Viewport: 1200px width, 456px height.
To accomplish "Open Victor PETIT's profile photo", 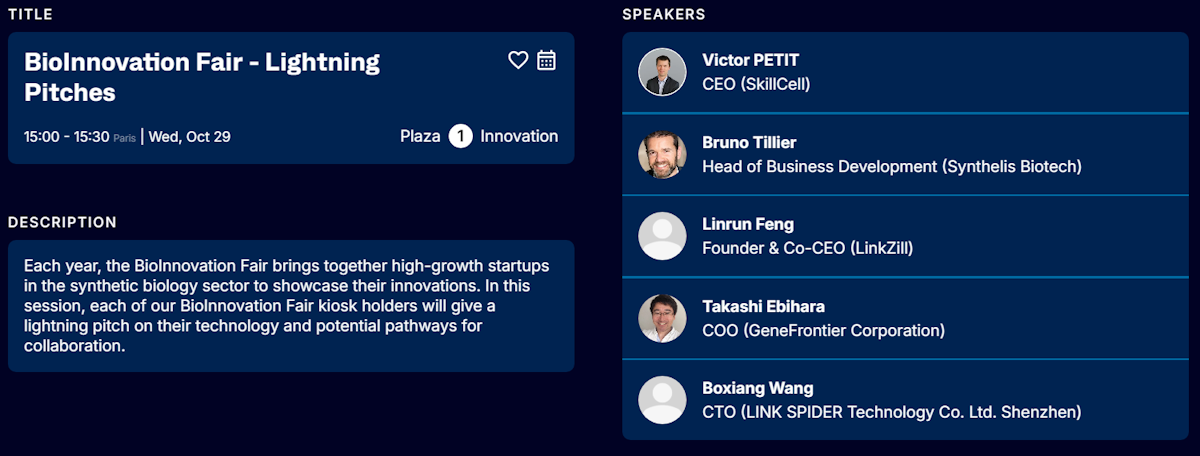I will click(662, 72).
